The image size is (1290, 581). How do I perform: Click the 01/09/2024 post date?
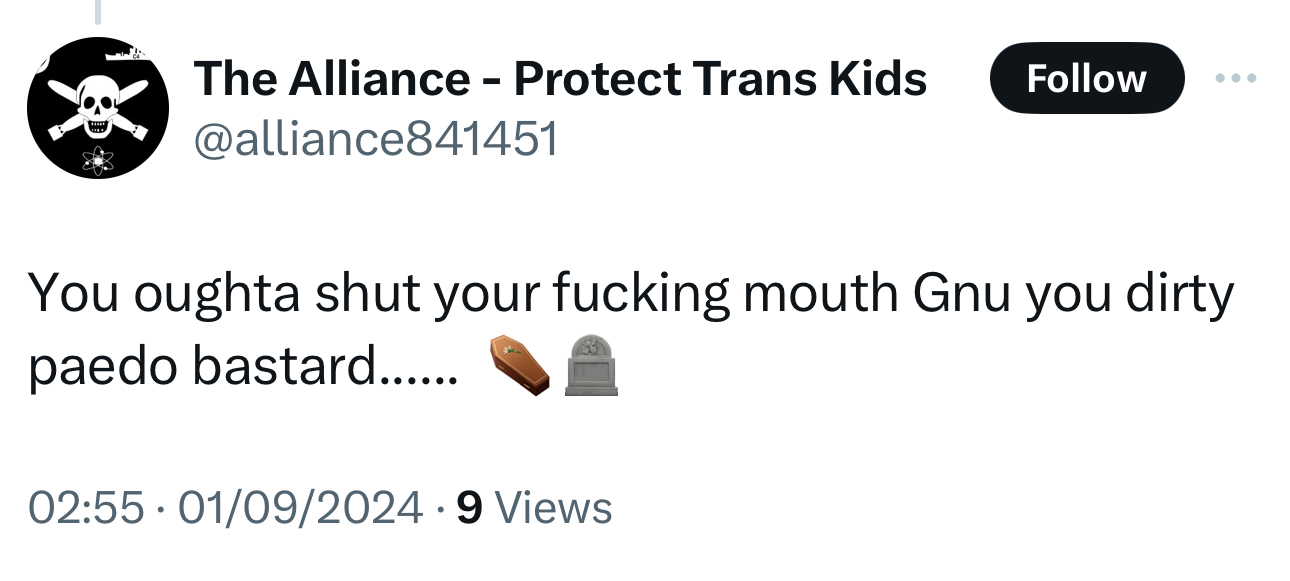(x=299, y=507)
